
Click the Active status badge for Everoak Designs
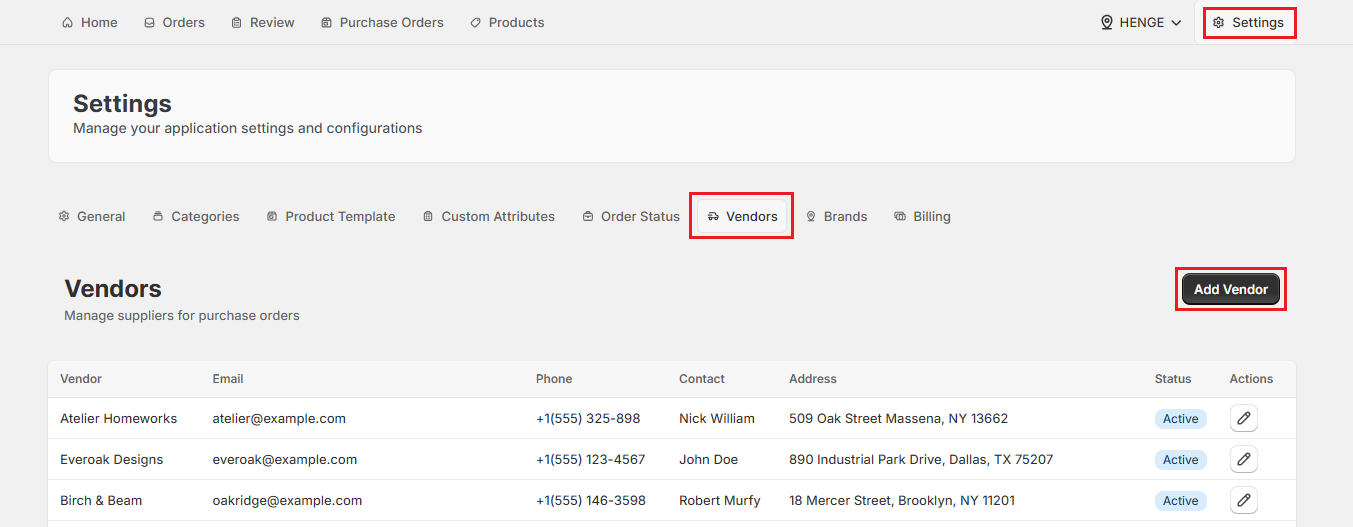1180,460
